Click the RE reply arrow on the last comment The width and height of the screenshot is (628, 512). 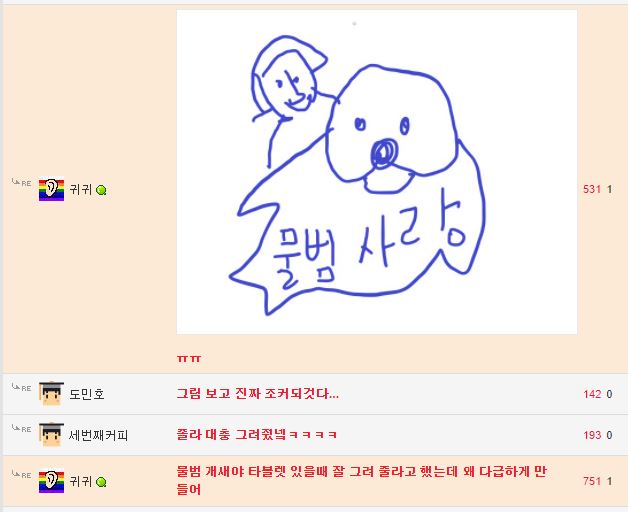(21, 474)
